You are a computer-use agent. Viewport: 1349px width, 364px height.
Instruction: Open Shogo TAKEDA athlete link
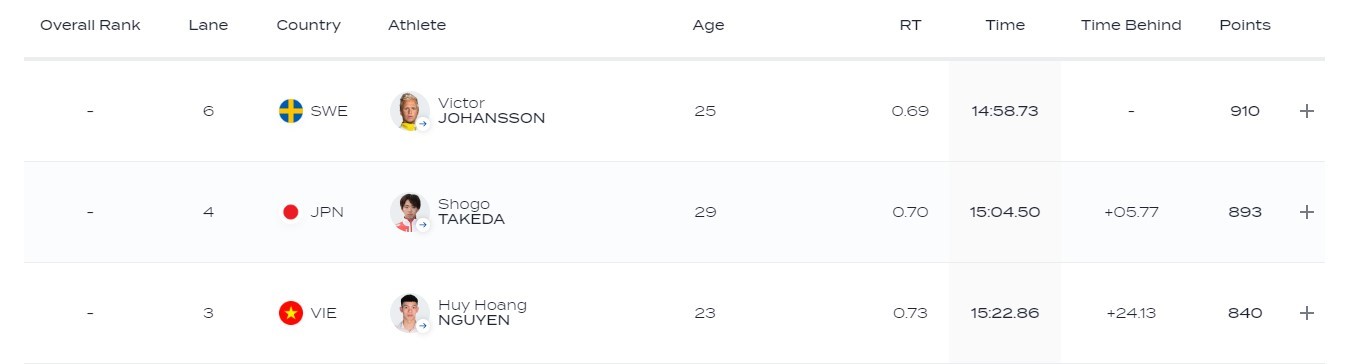[x=471, y=212]
